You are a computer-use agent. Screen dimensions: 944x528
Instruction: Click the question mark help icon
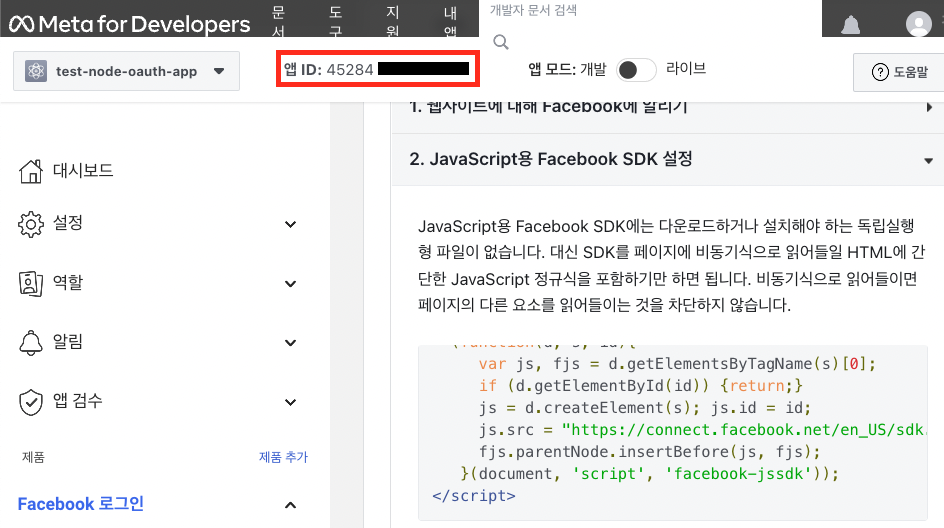pos(880,72)
